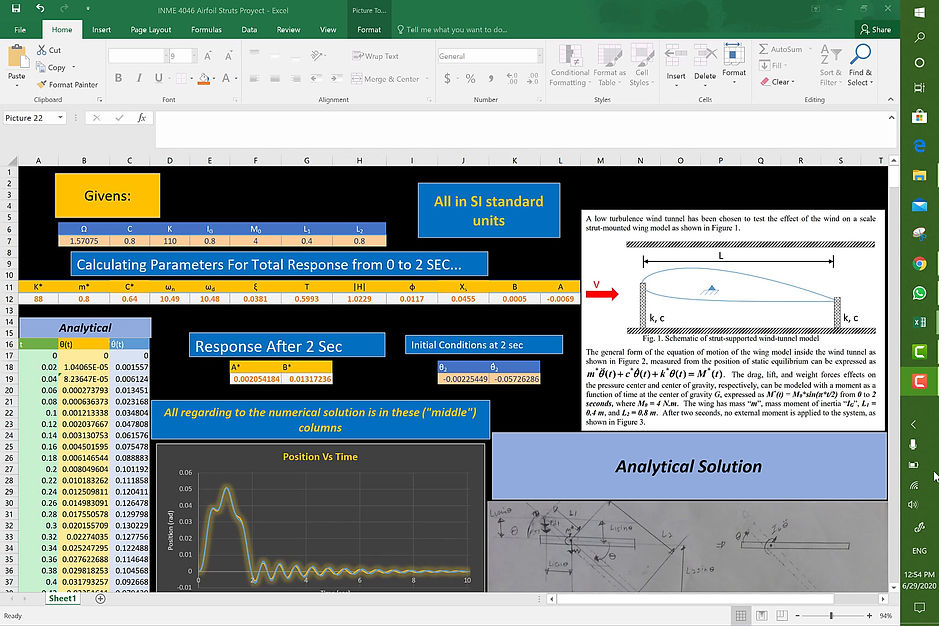Open WhatsApp from the taskbar
939x626 pixels.
919,293
